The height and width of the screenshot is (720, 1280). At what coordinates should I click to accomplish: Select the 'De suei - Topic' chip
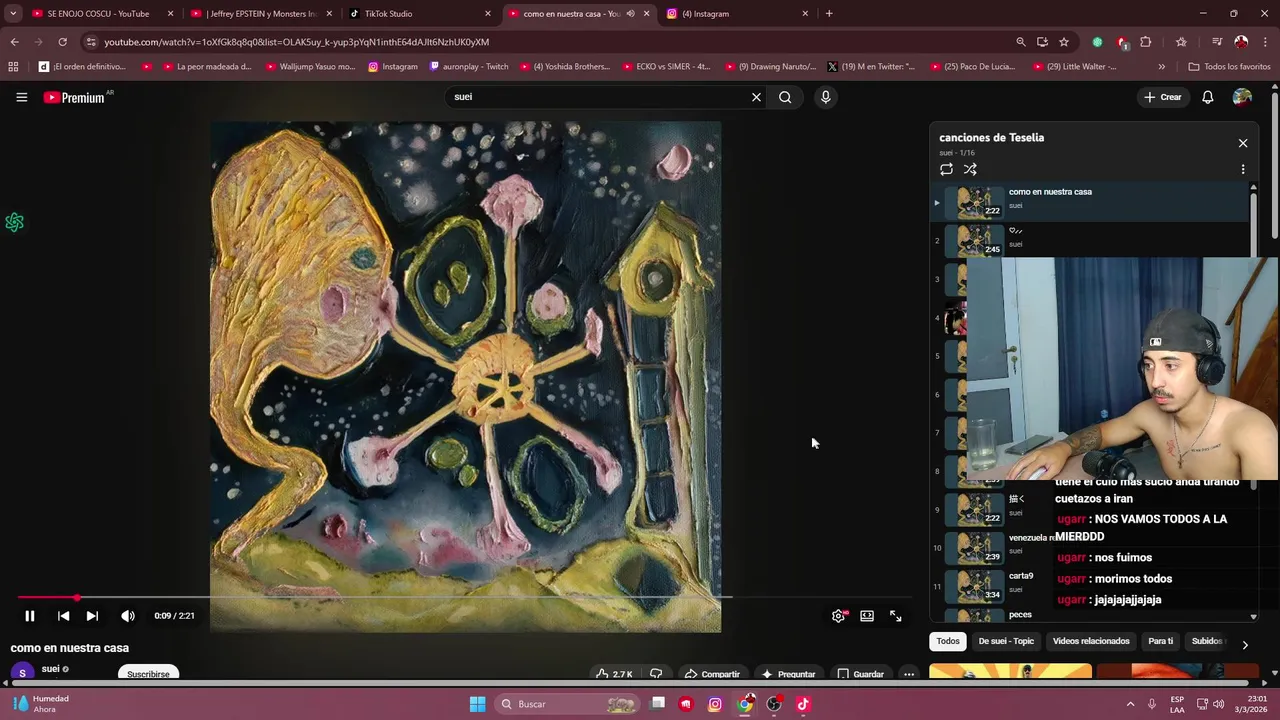click(x=1006, y=641)
